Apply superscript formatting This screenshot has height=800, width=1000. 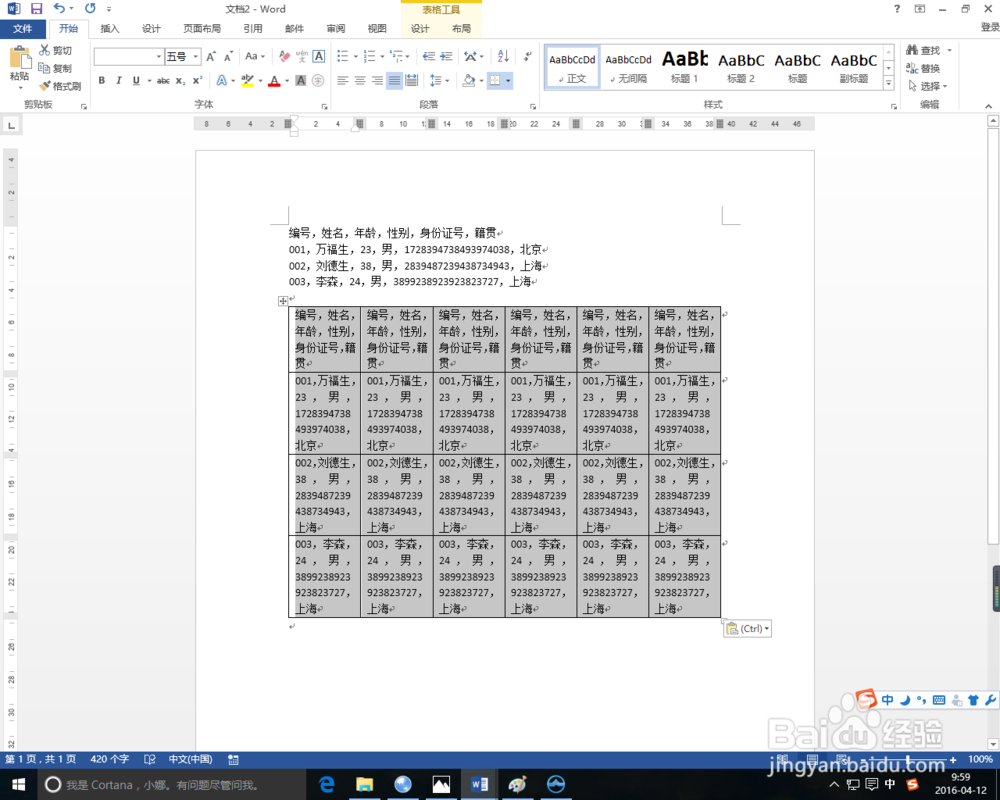click(197, 80)
